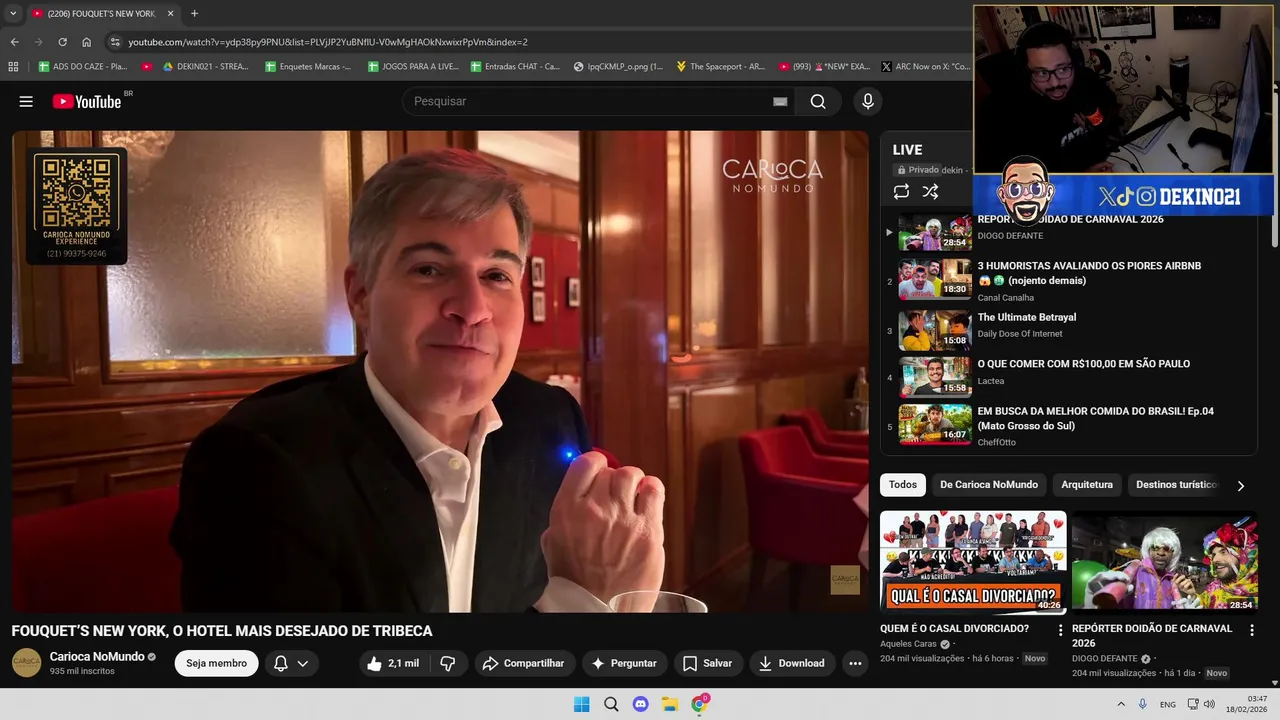1280x720 pixels.
Task: Open Windows taskbar search
Action: 611,704
